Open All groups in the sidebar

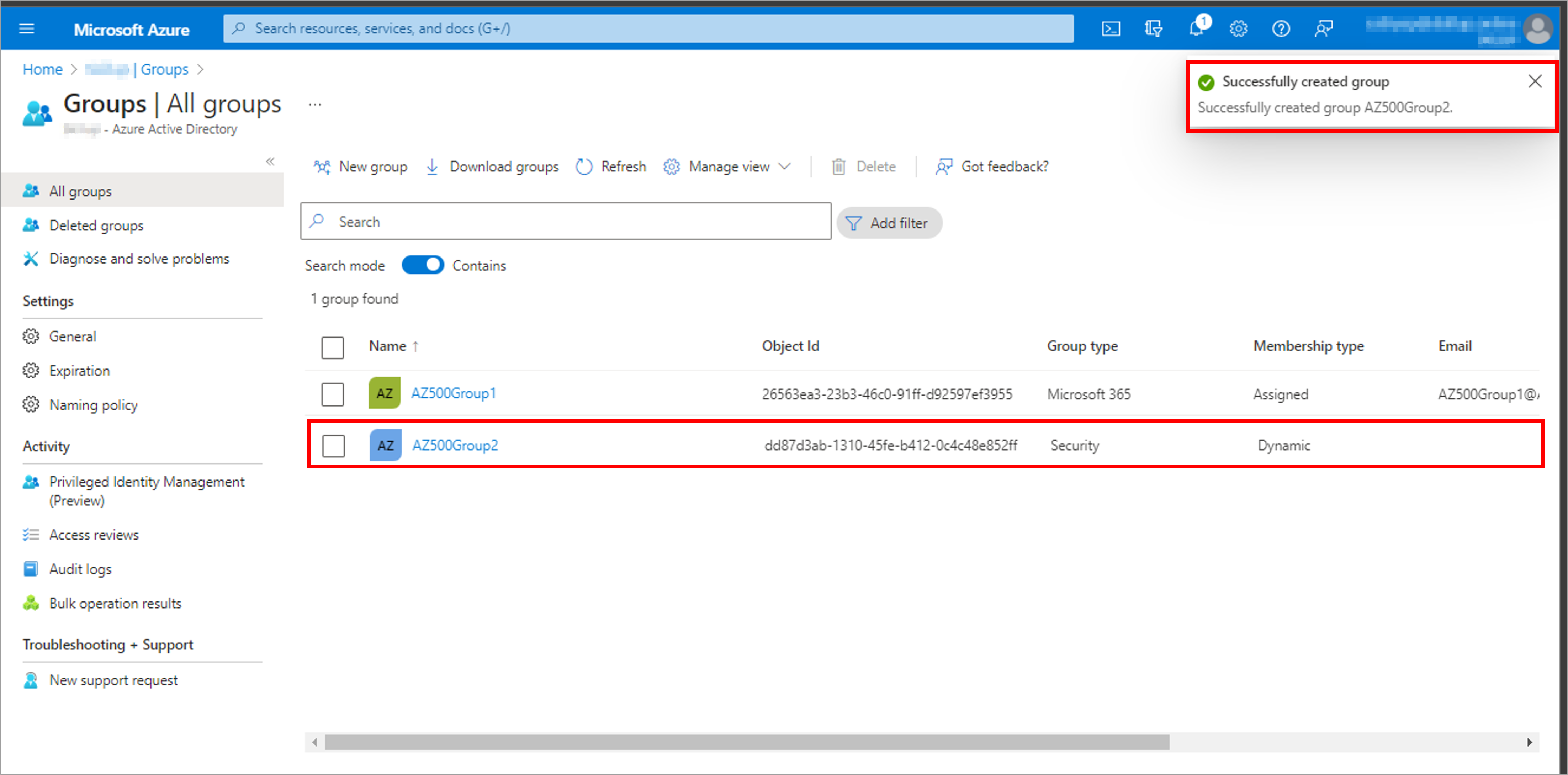(142, 191)
